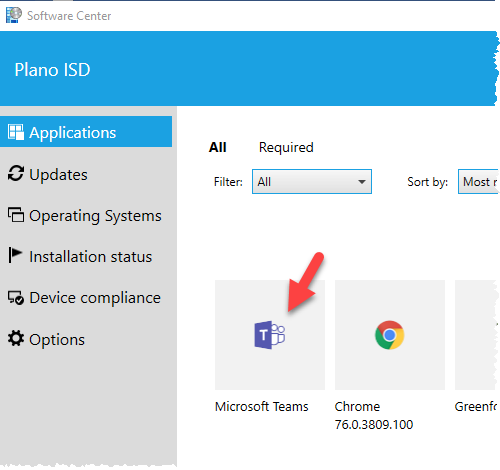Screen dimensions: 500x470
Task: Click the Plano ISD header text
Action: click(x=52, y=70)
